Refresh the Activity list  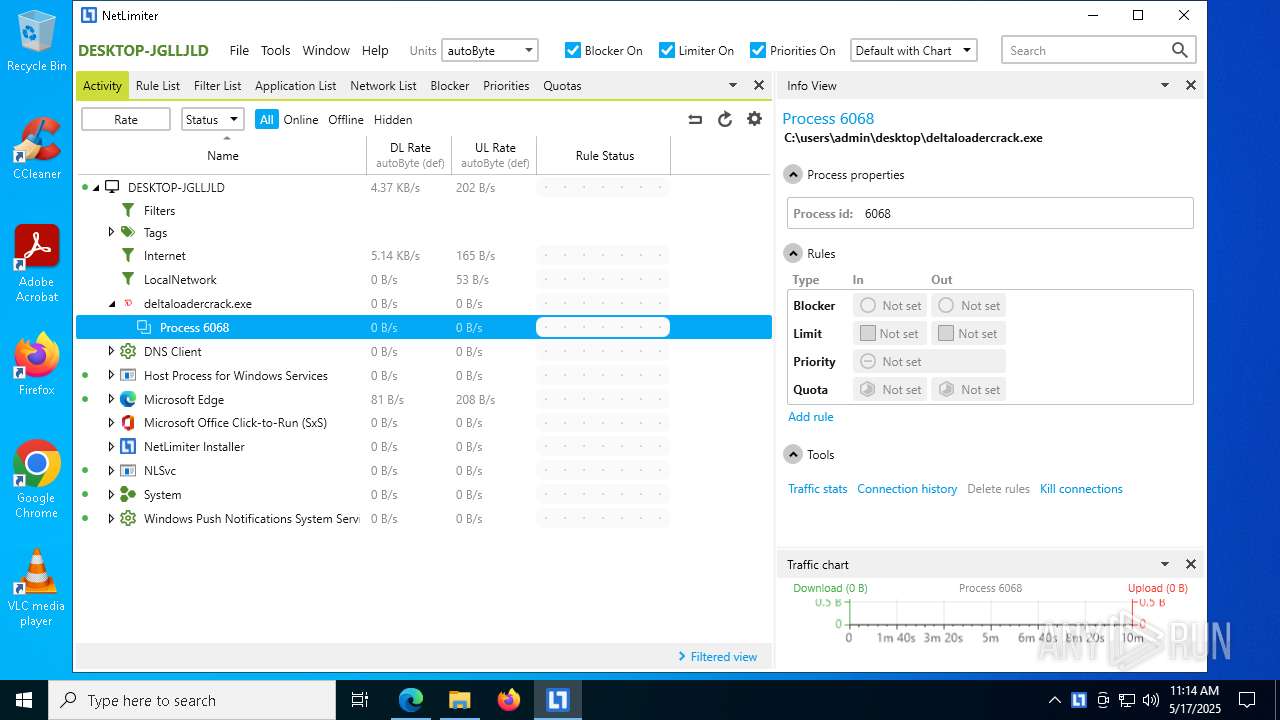725,119
